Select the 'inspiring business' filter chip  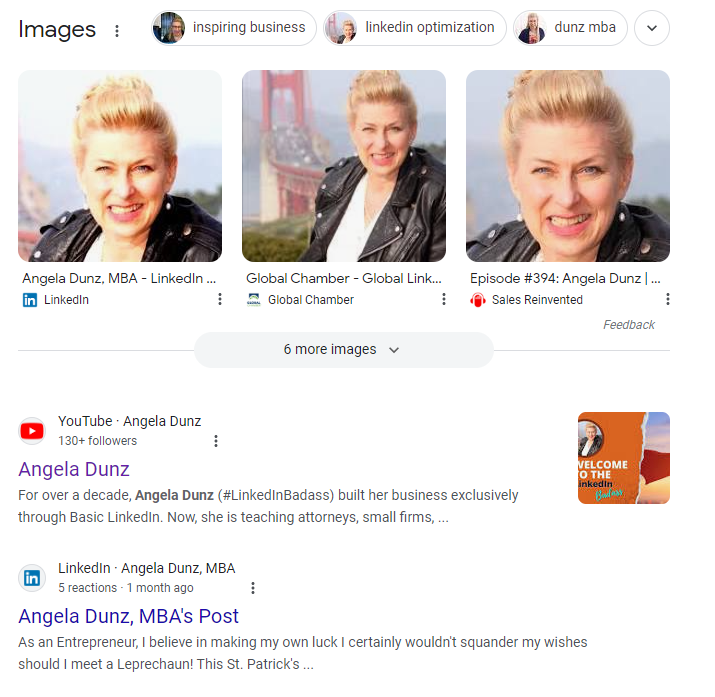pyautogui.click(x=234, y=28)
